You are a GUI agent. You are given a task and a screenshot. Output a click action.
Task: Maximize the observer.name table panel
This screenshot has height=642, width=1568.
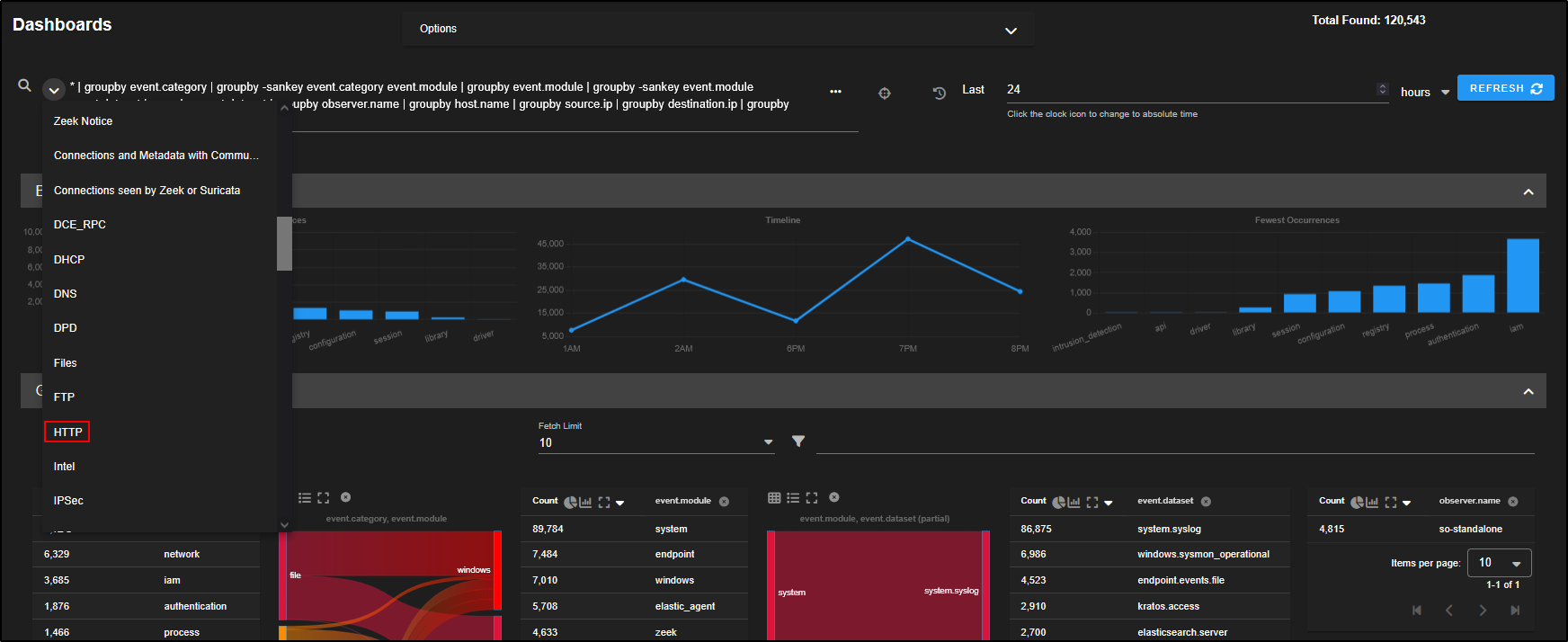pos(1391,502)
